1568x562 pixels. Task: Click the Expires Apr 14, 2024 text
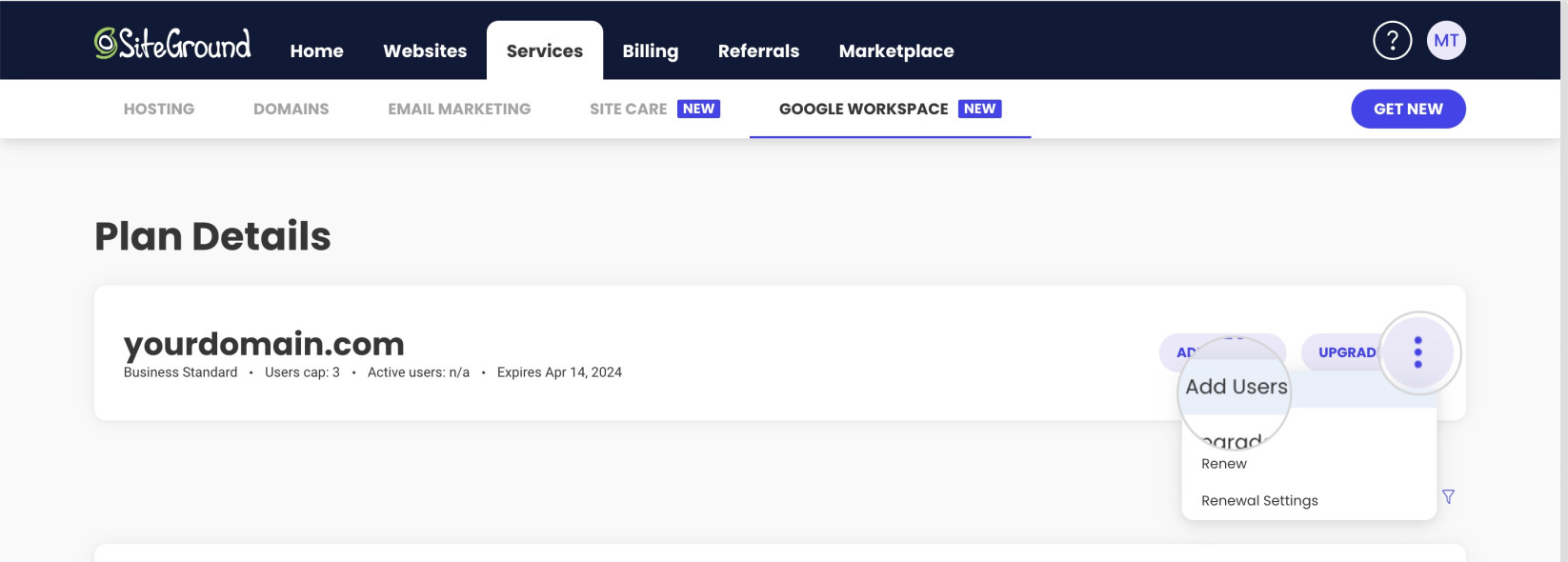pos(559,372)
